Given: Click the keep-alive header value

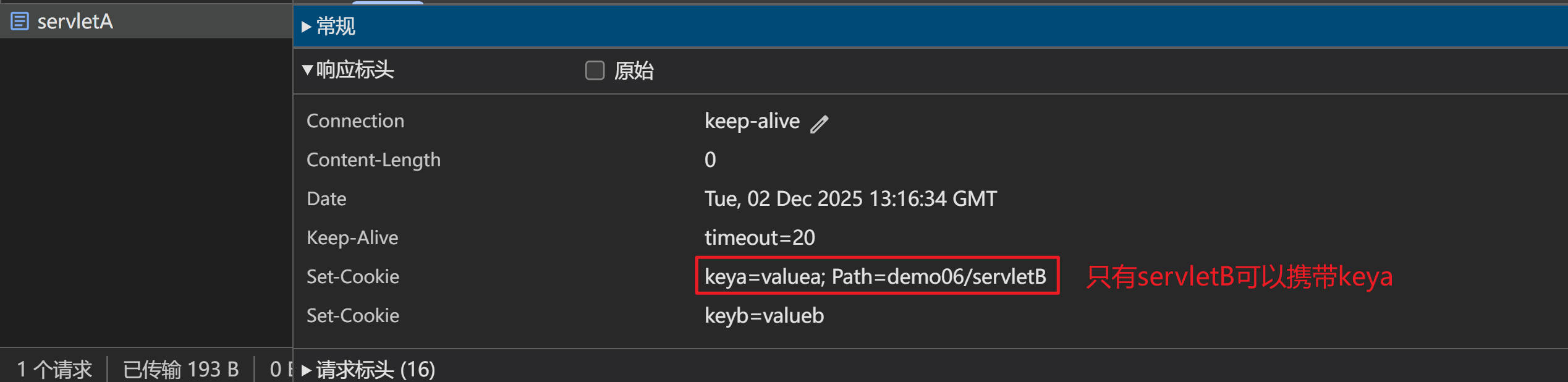Looking at the screenshot, I should click(752, 121).
